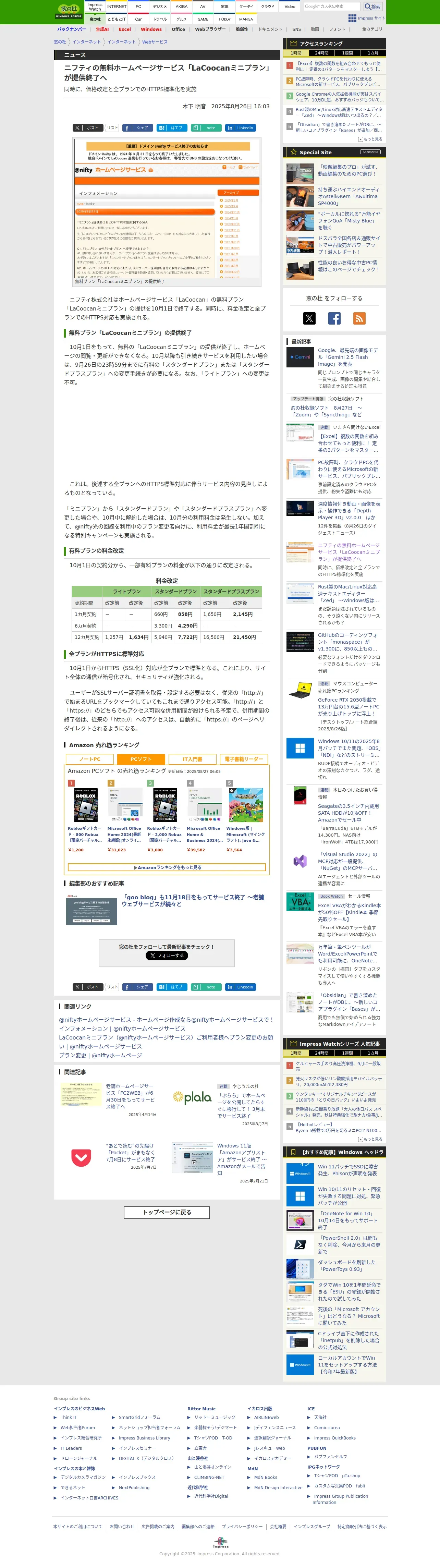
Task: Open the クラウド tab in the top navigation
Action: tap(268, 7)
